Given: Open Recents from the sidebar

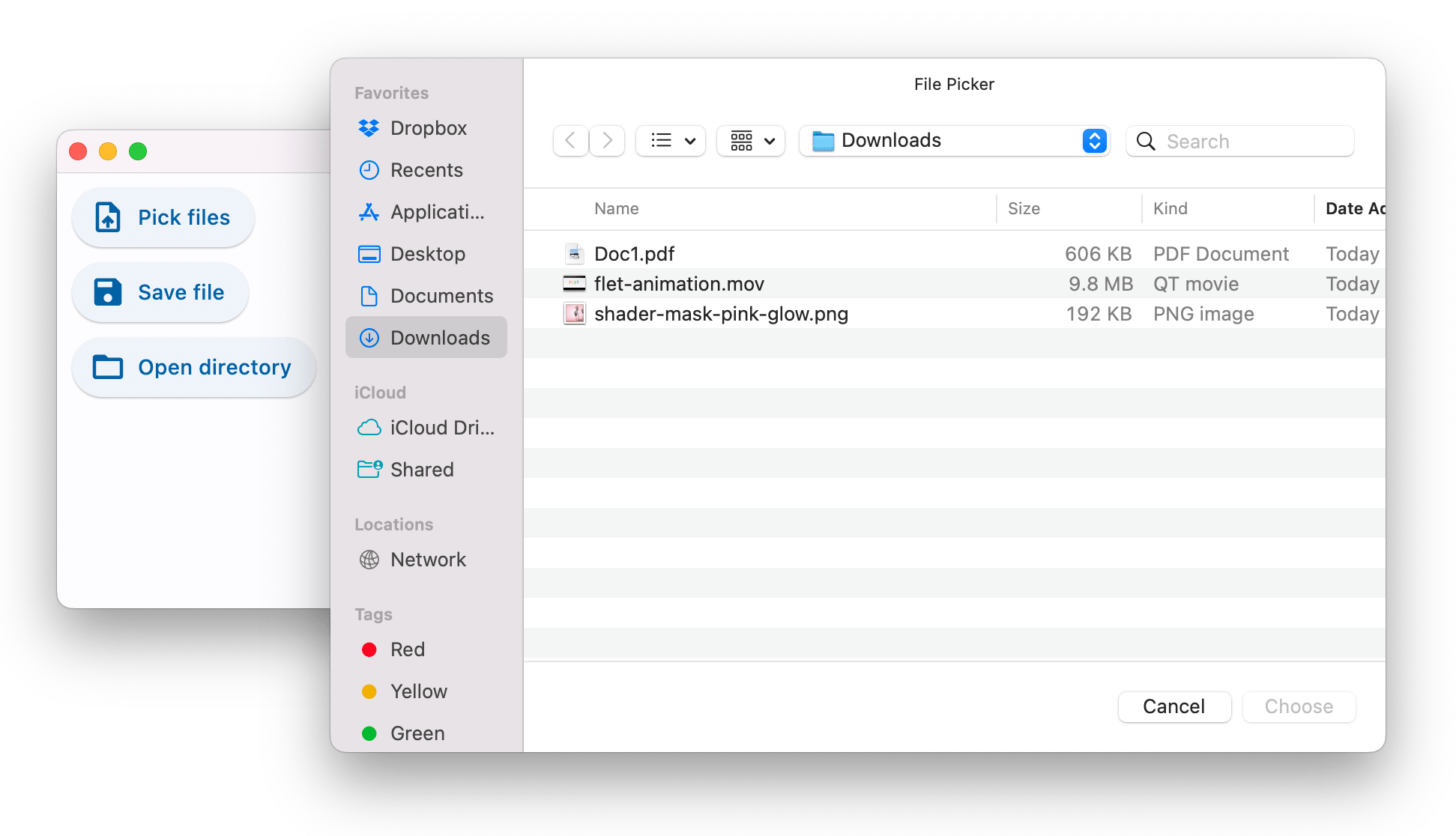Looking at the screenshot, I should pos(426,170).
